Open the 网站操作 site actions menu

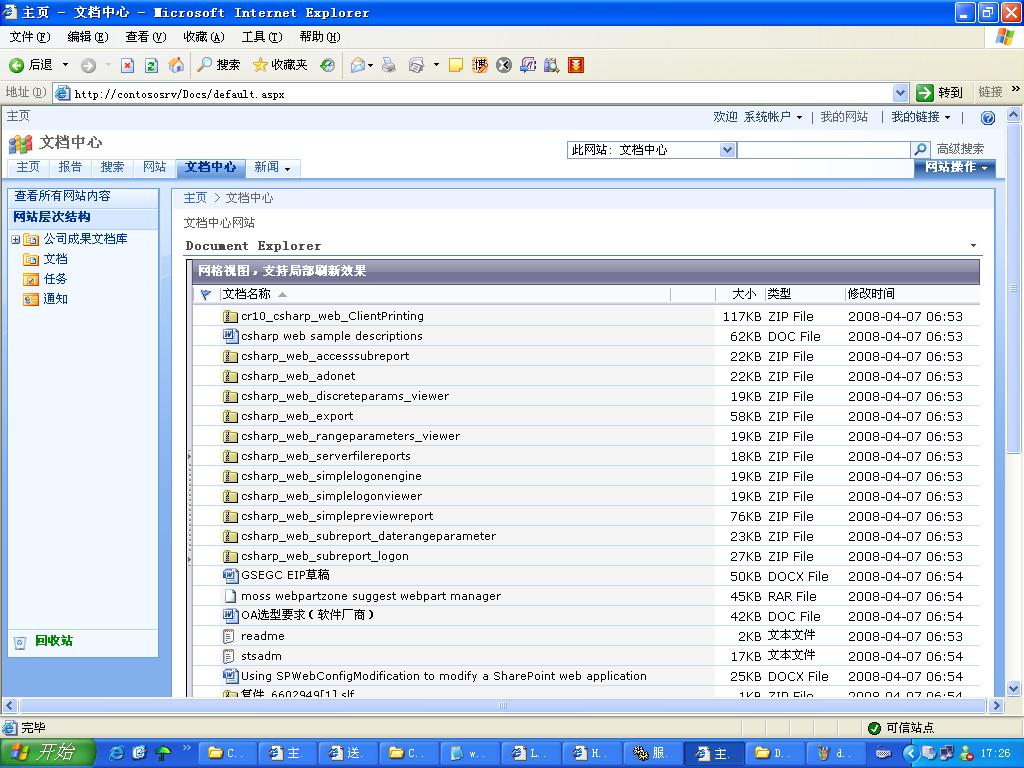tap(955, 167)
